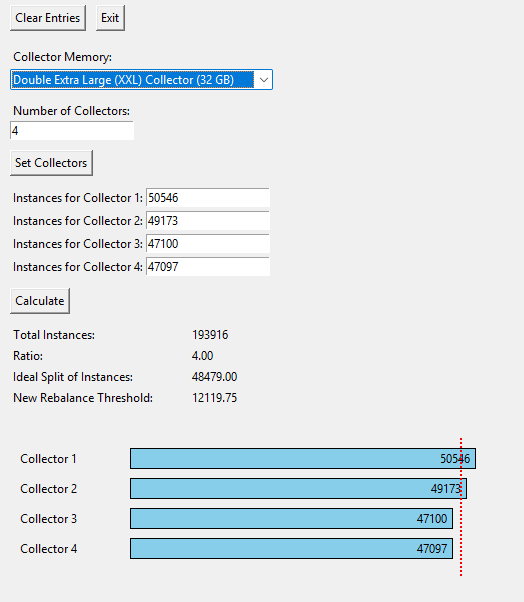
Task: Click the Calculate button
Action: pyautogui.click(x=40, y=301)
